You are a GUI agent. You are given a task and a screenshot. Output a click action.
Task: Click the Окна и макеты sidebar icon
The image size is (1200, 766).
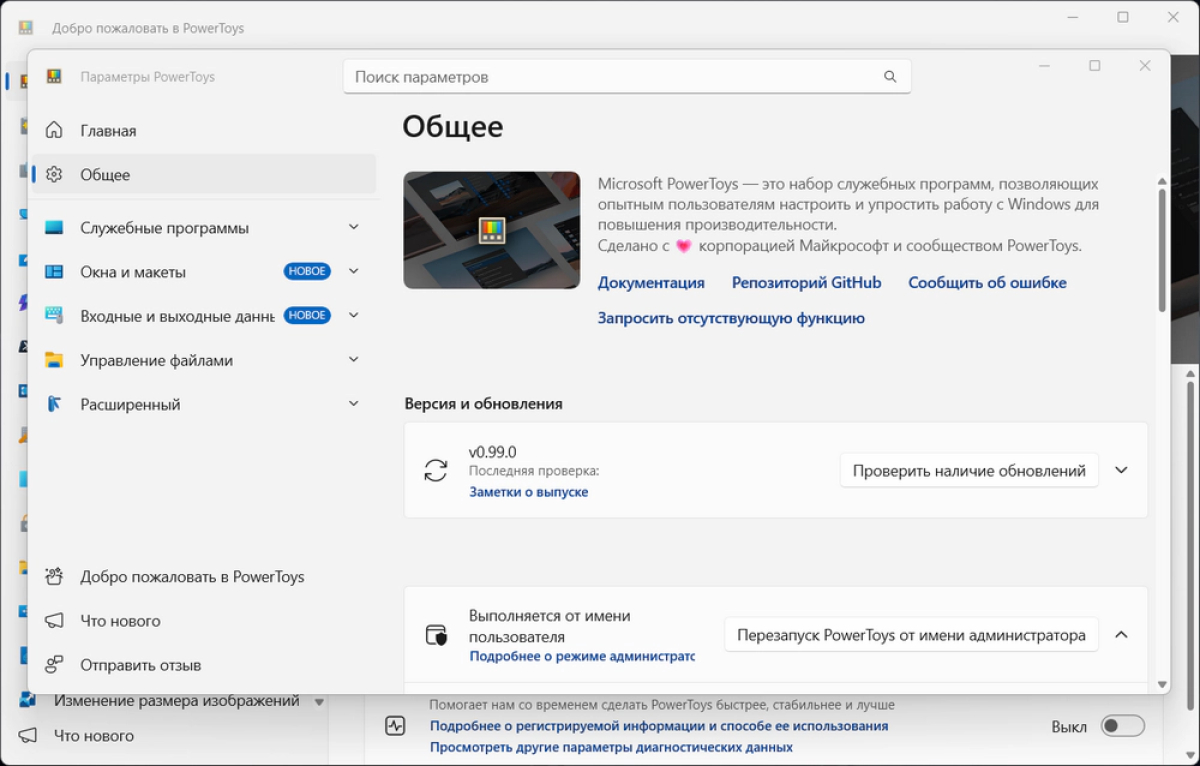[54, 272]
